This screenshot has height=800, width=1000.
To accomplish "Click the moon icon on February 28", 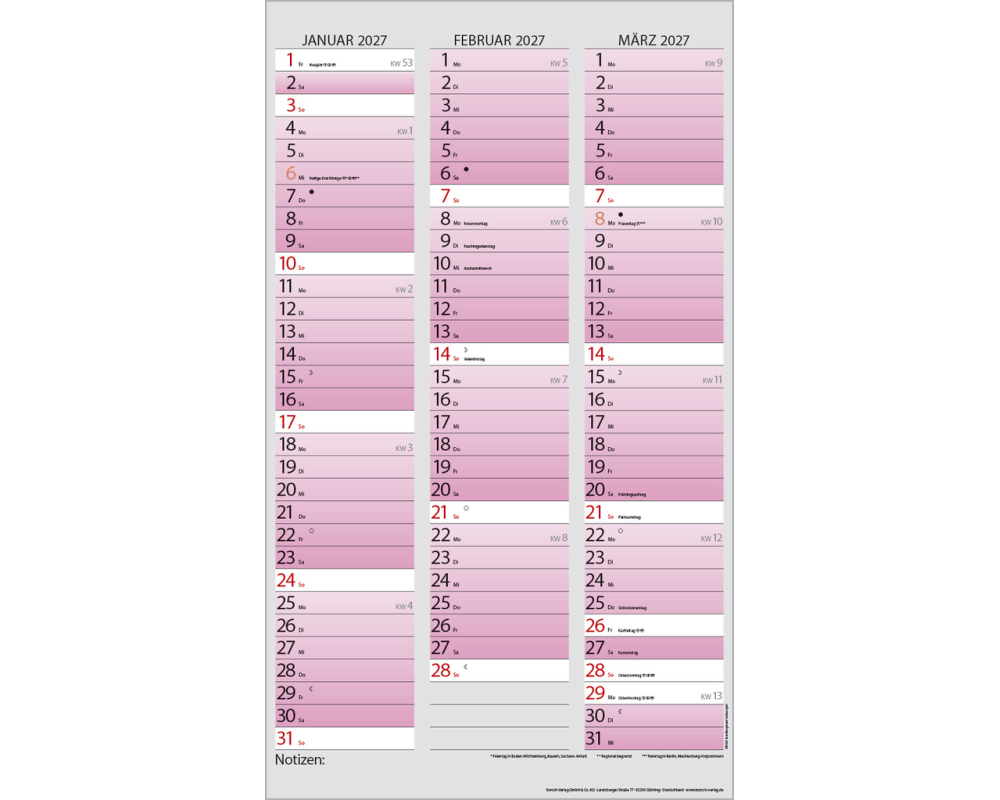I will [465, 666].
